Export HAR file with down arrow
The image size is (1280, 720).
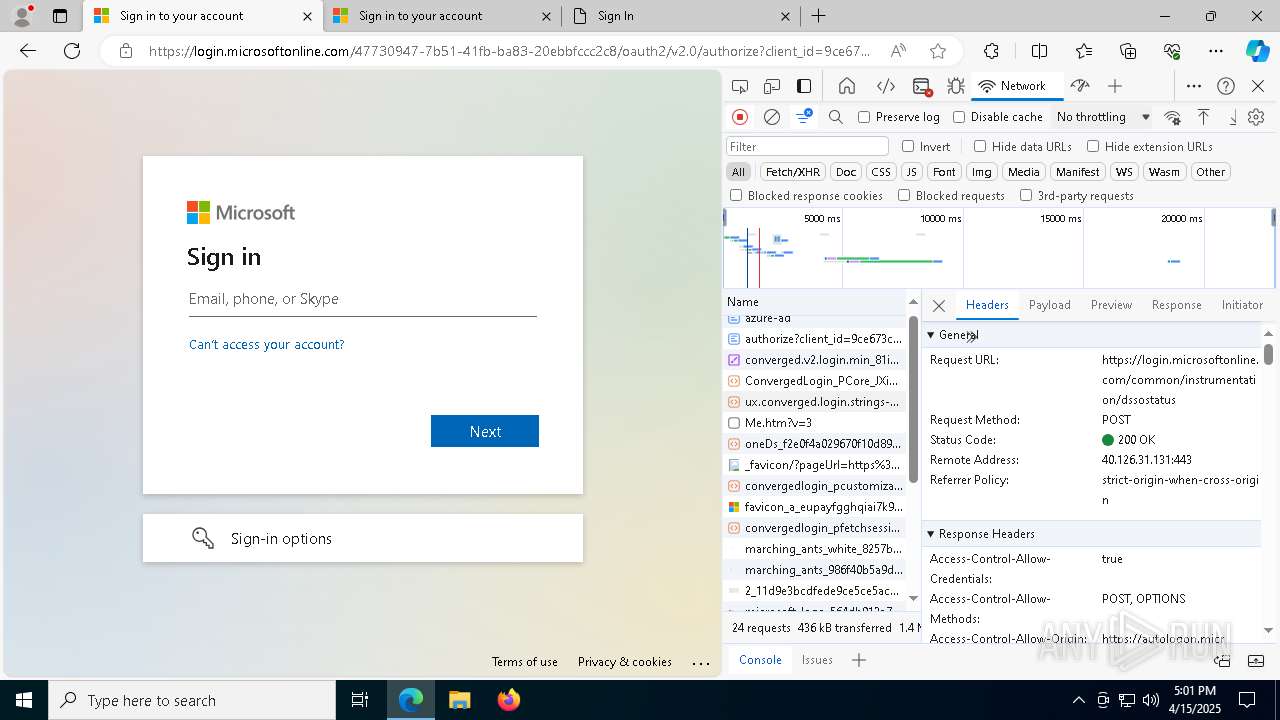pyautogui.click(x=1233, y=117)
